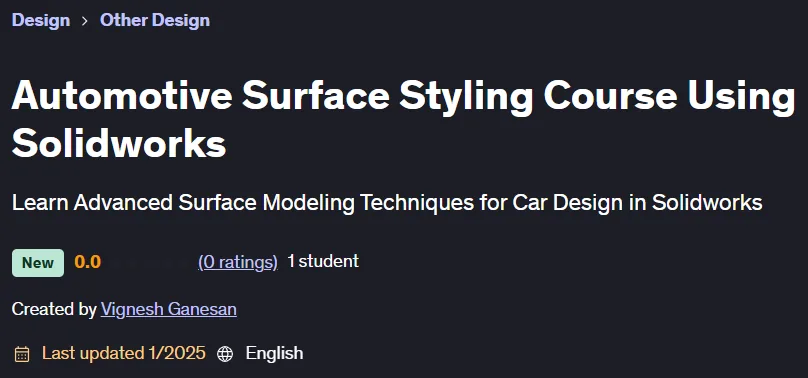
Task: Click Solidworks on the title's second line
Action: [x=119, y=143]
